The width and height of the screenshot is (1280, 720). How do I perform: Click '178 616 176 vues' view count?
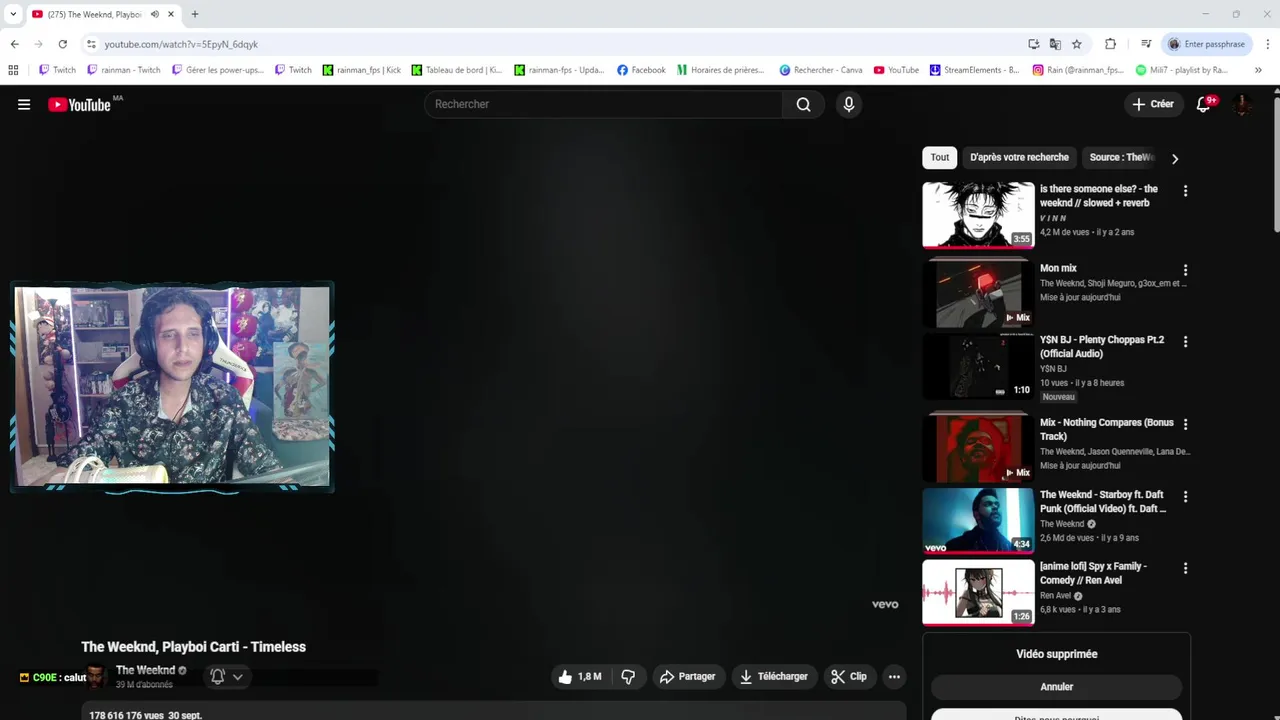point(126,715)
